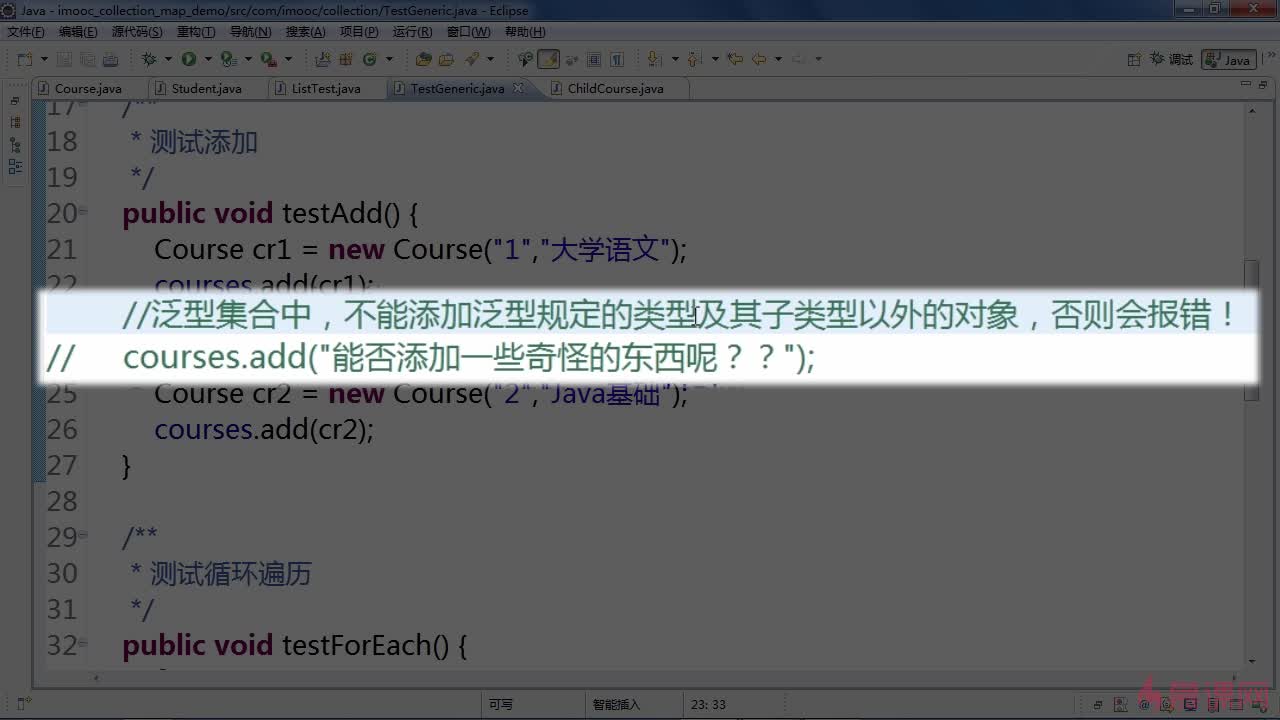The width and height of the screenshot is (1280, 720).
Task: Launch Debug with the bug icon
Action: coord(149,59)
